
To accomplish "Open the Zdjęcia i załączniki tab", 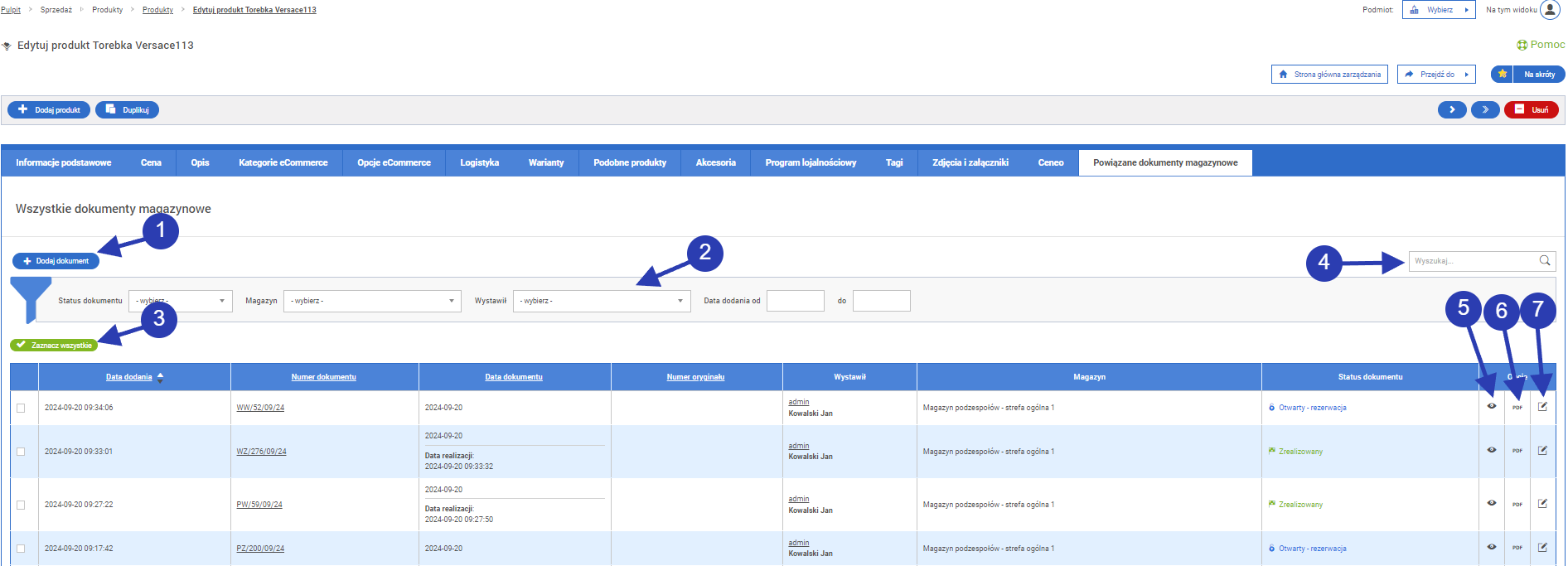I will point(970,162).
